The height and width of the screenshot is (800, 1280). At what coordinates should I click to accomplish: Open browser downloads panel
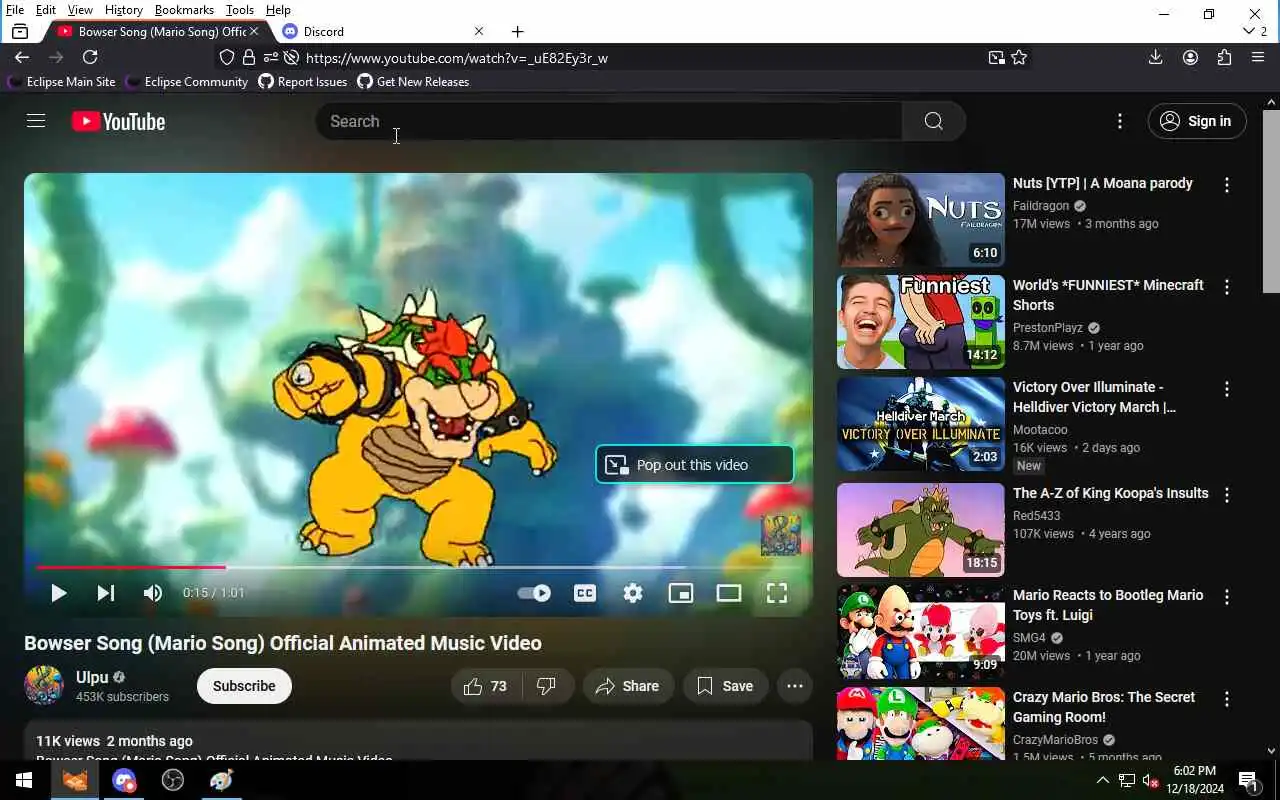(x=1155, y=58)
